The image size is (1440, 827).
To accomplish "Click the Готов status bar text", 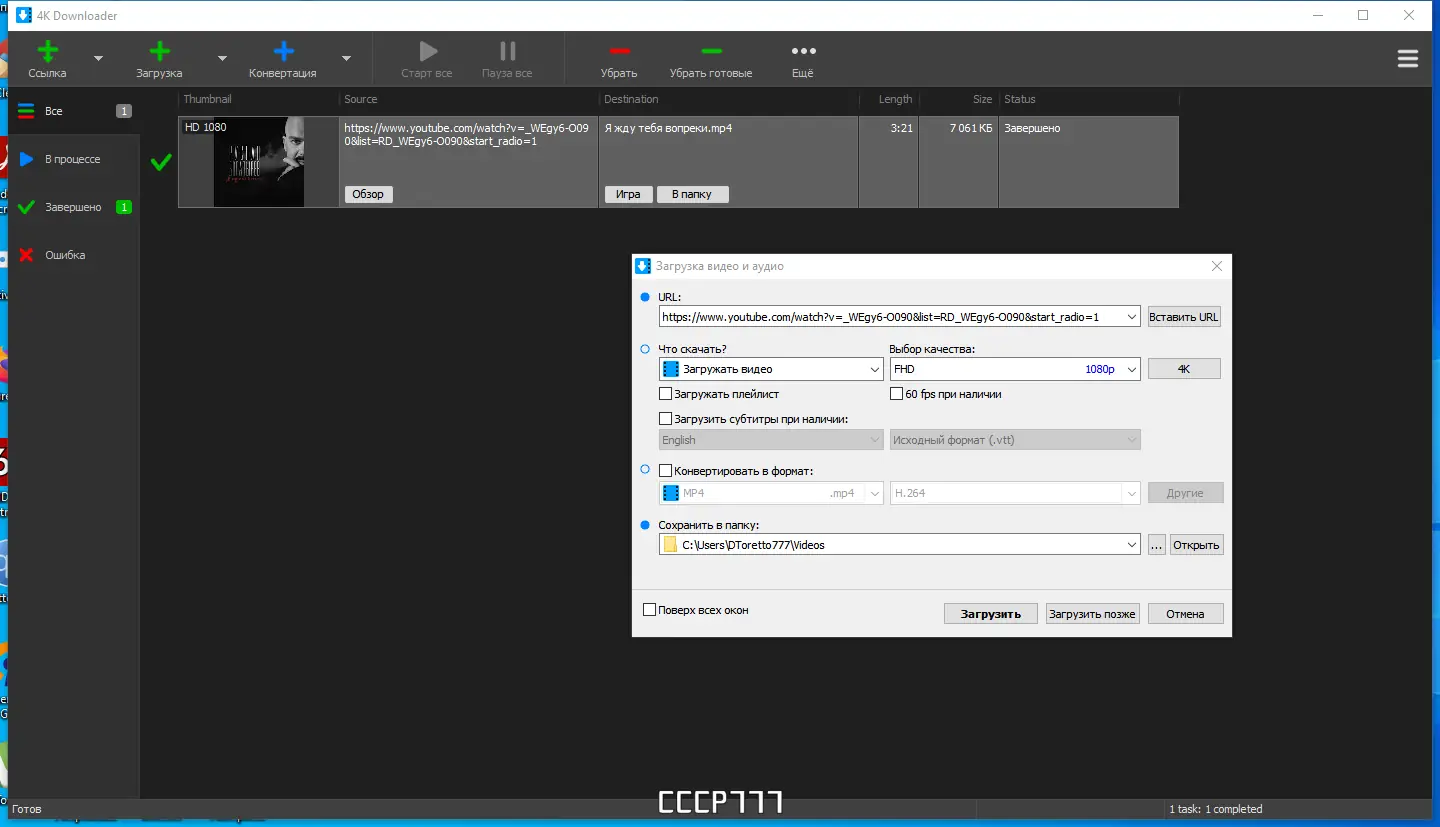I will (x=27, y=809).
